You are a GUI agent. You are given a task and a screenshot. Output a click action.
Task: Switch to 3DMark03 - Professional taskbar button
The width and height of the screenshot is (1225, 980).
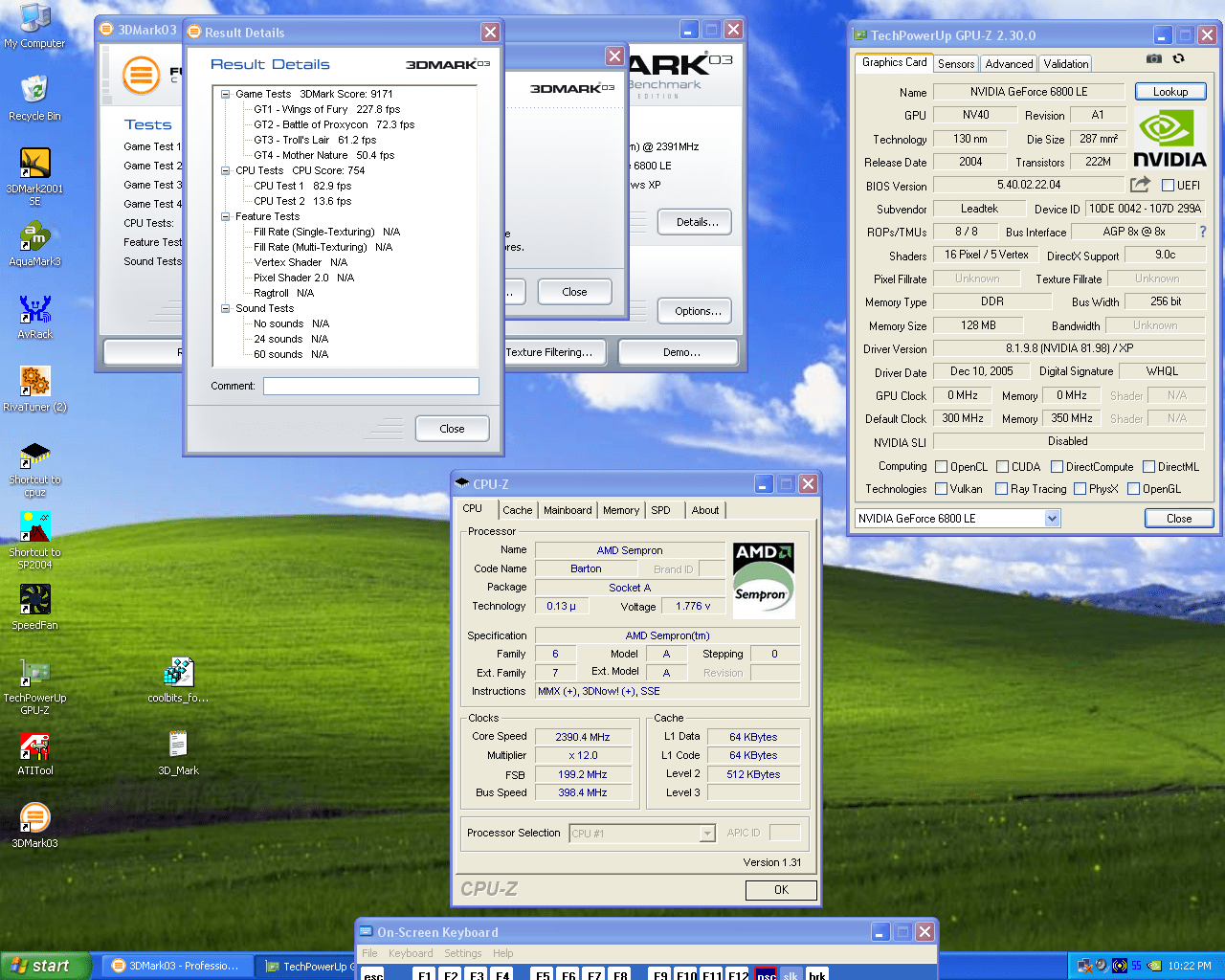[176, 966]
